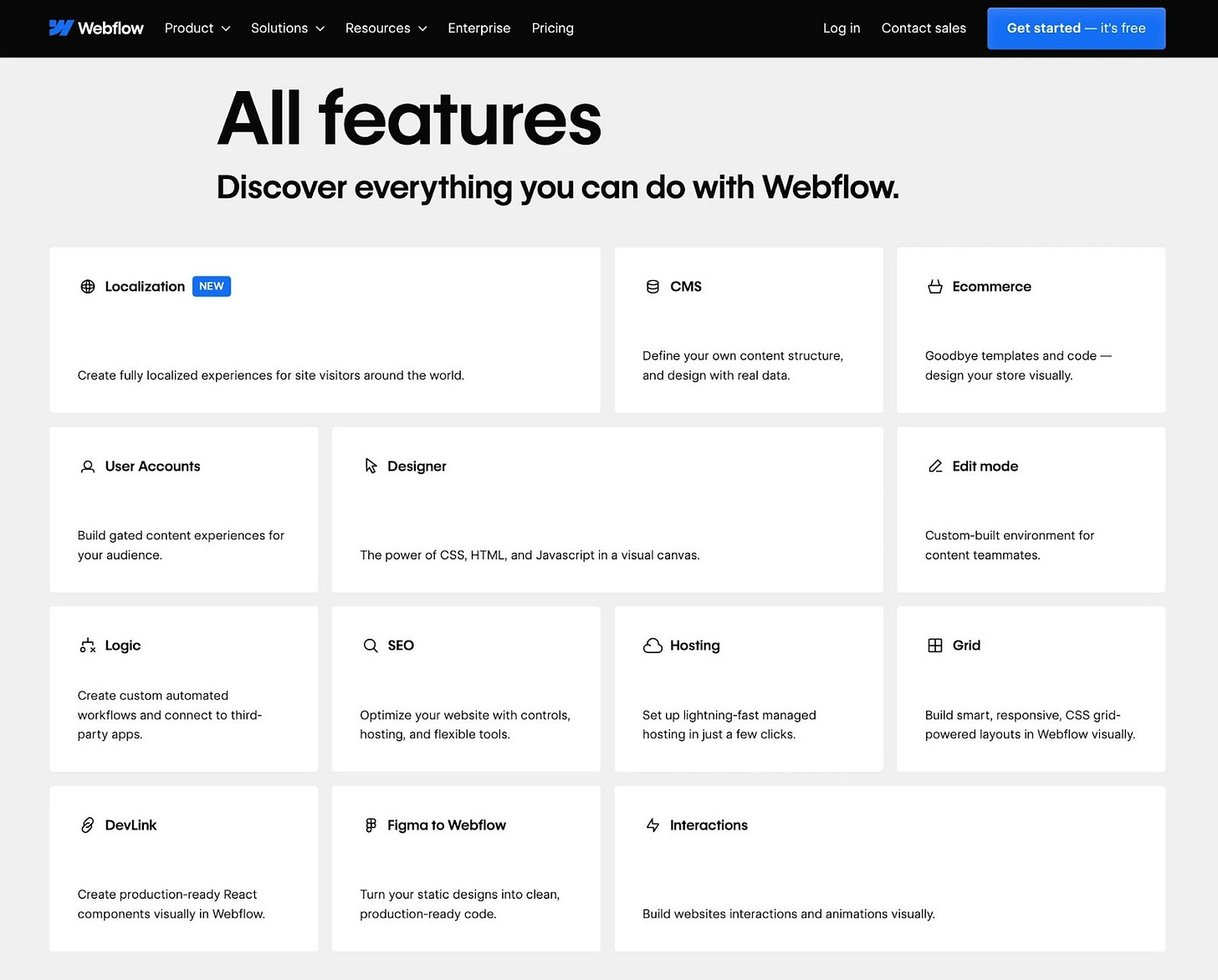Open the Solutions navigation menu

point(288,28)
